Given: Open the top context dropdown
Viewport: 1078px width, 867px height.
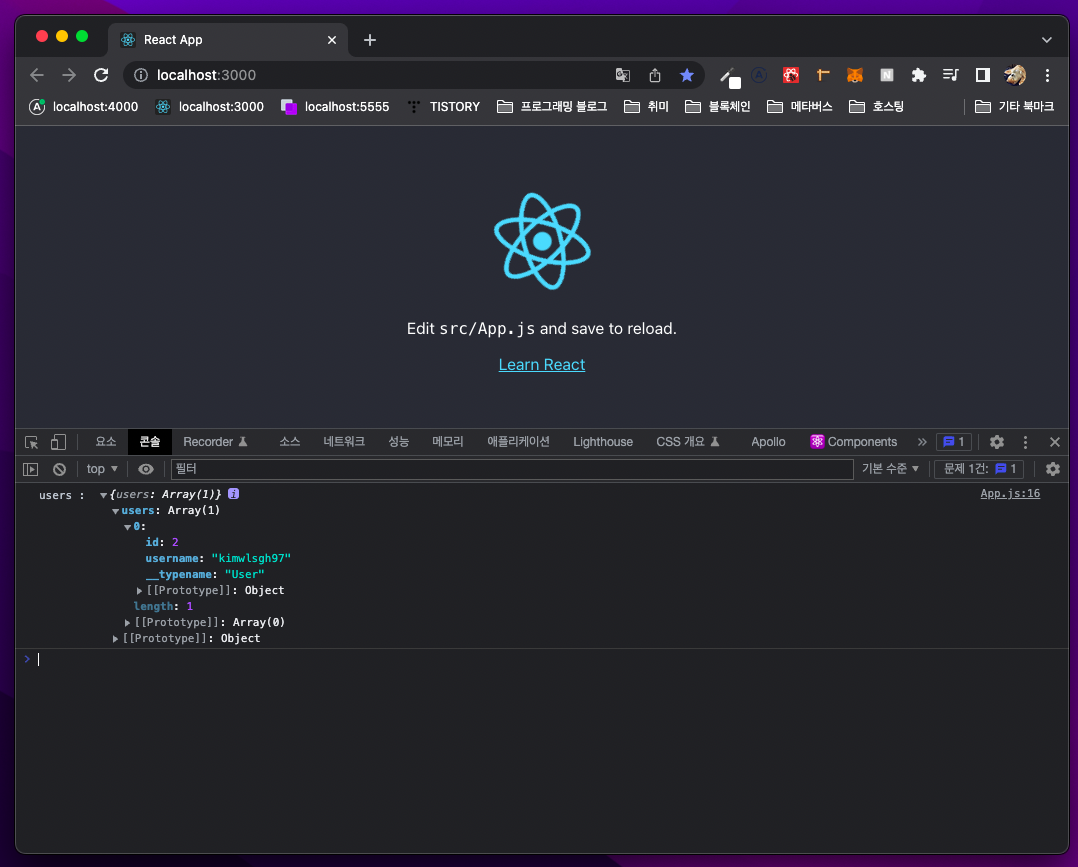Looking at the screenshot, I should (102, 469).
